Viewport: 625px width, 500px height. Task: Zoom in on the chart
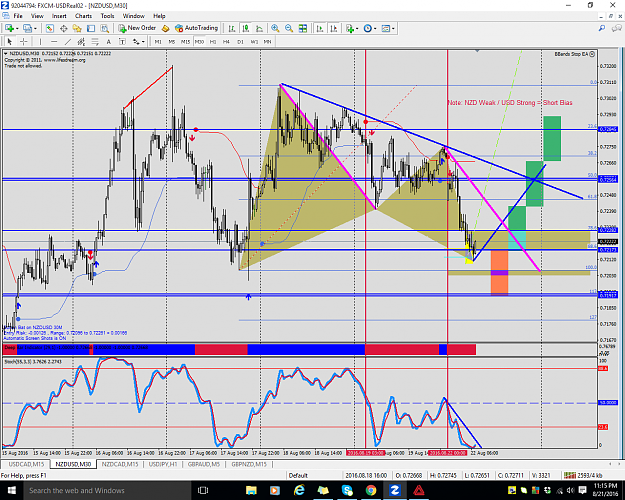click(275, 28)
